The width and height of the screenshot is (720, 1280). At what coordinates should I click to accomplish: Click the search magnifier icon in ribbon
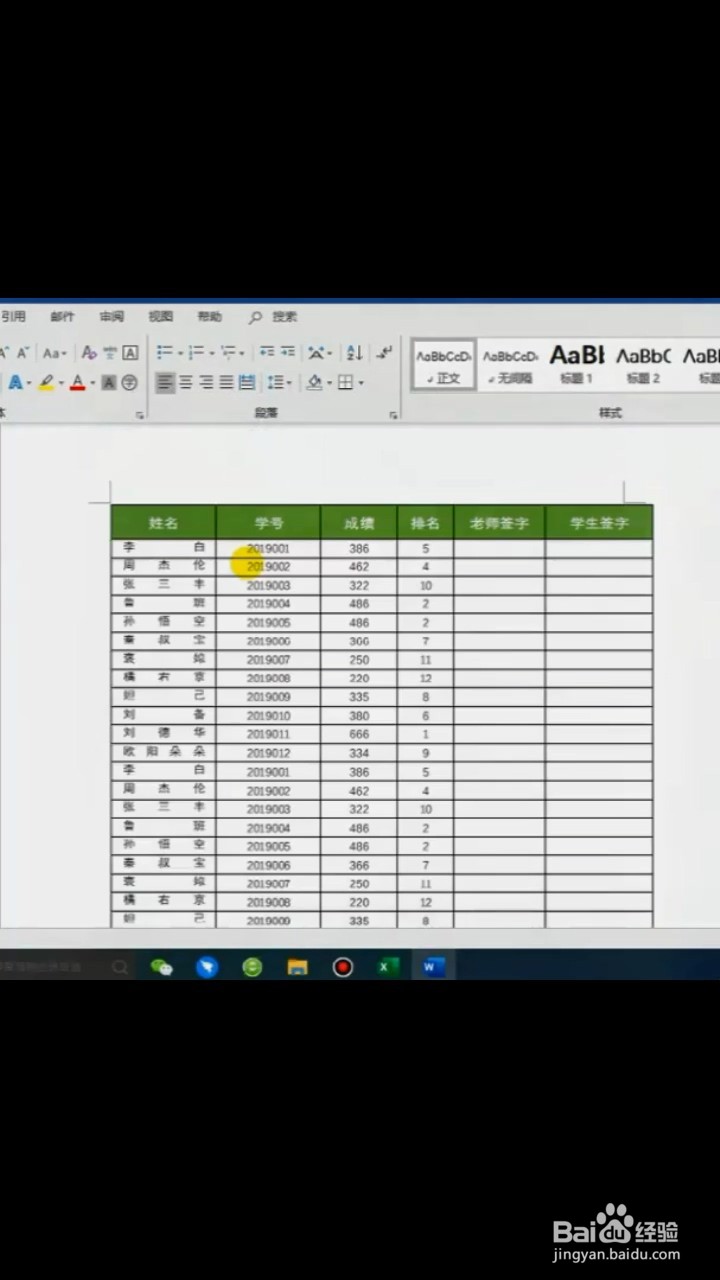(x=255, y=317)
